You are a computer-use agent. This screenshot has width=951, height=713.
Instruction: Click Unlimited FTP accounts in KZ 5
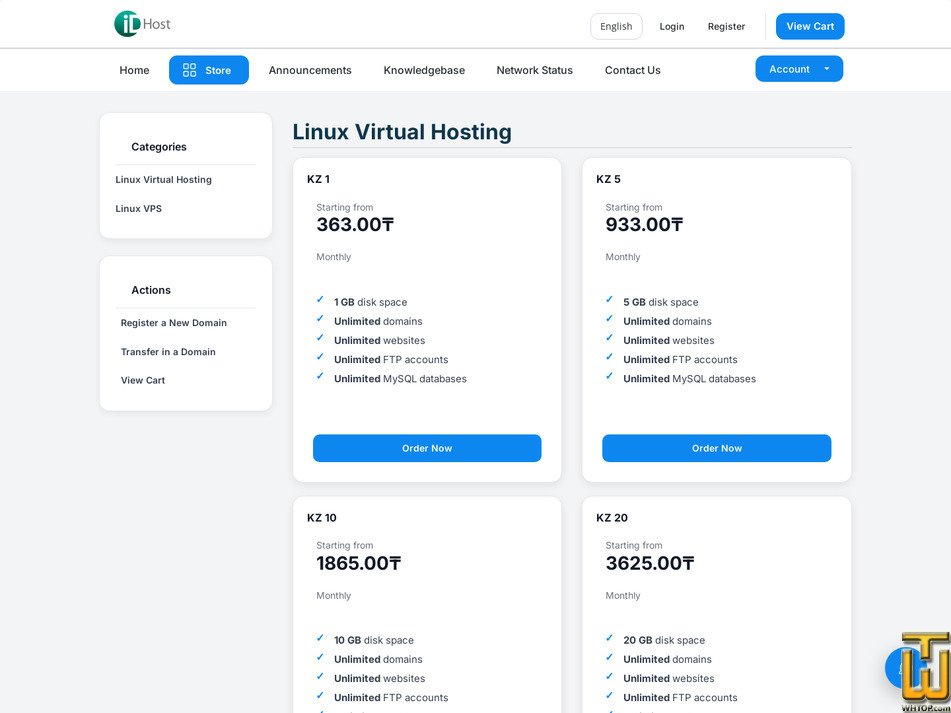click(x=680, y=360)
